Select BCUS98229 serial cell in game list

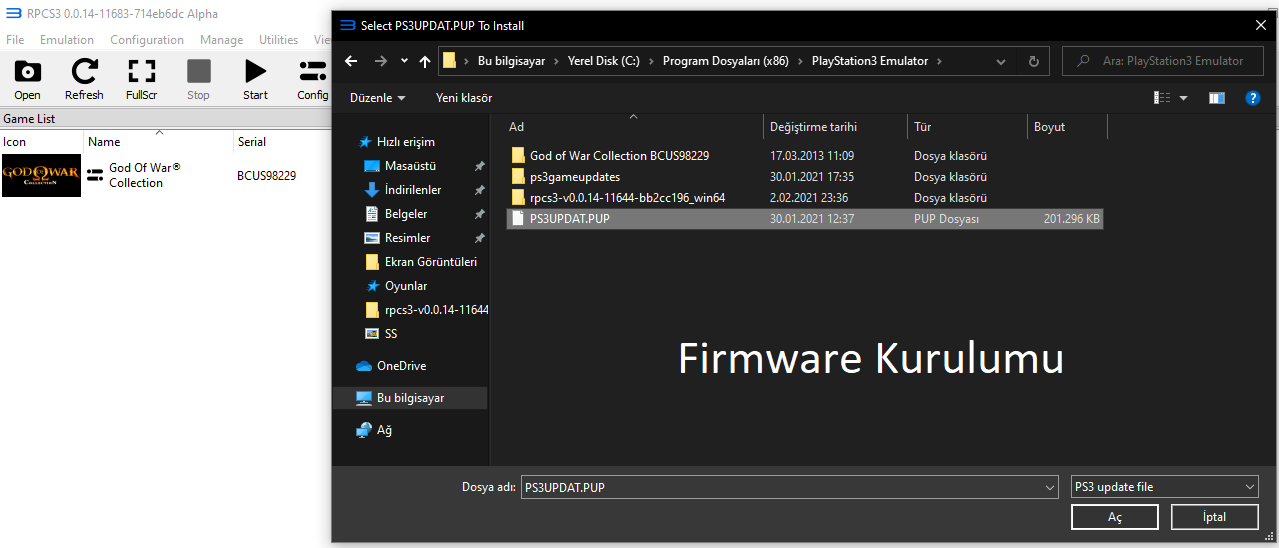pyautogui.click(x=266, y=176)
